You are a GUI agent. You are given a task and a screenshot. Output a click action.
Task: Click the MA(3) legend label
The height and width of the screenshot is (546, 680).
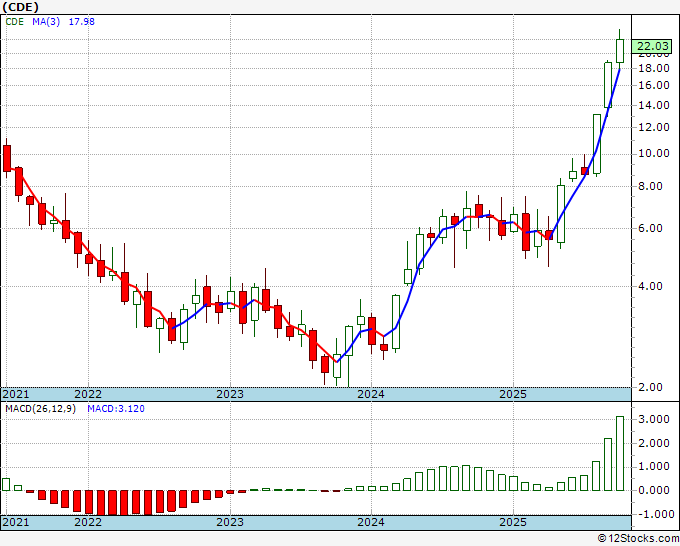(x=46, y=22)
